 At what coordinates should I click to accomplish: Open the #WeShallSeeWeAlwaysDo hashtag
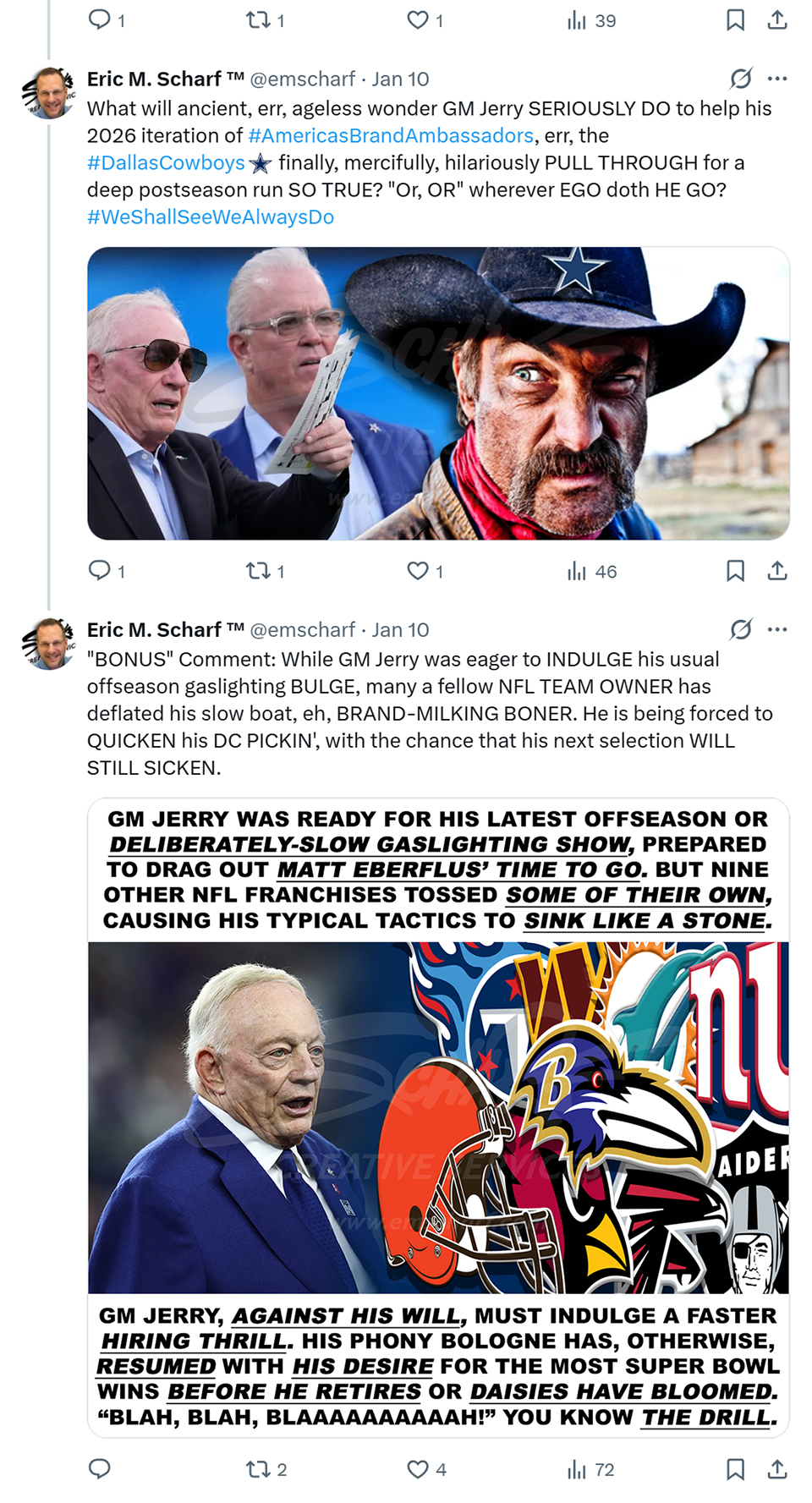pos(211,217)
